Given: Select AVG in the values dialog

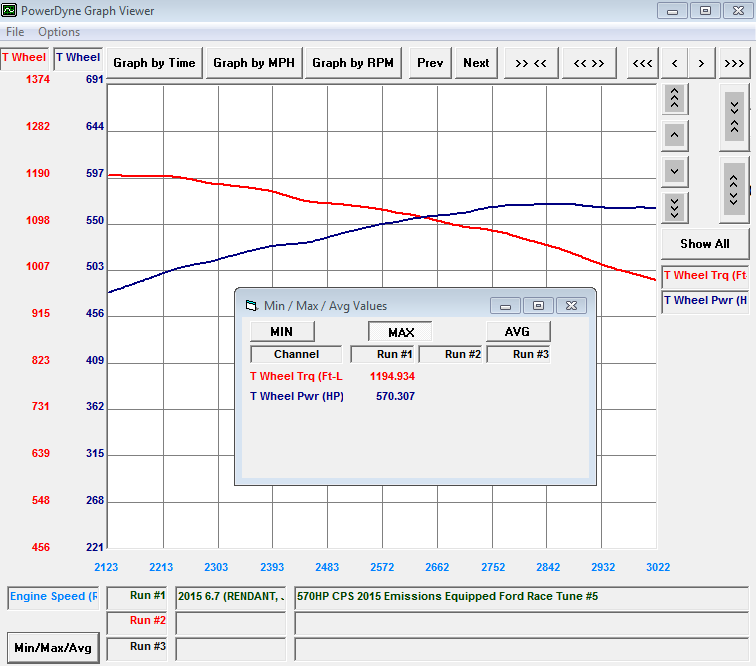Looking at the screenshot, I should [518, 332].
